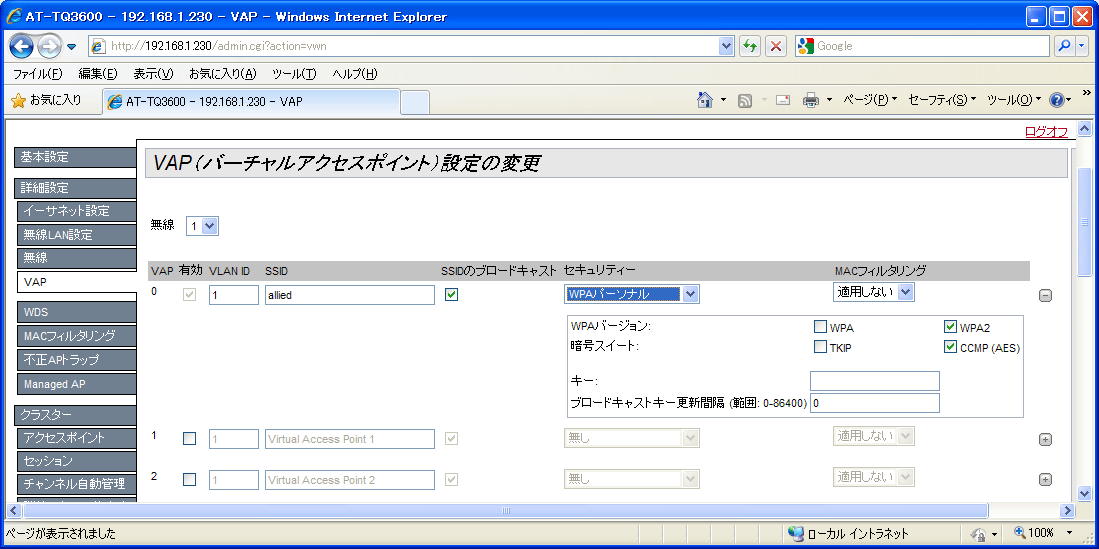
Task: Open MACフィルタリング in the sidebar
Action: (76, 336)
